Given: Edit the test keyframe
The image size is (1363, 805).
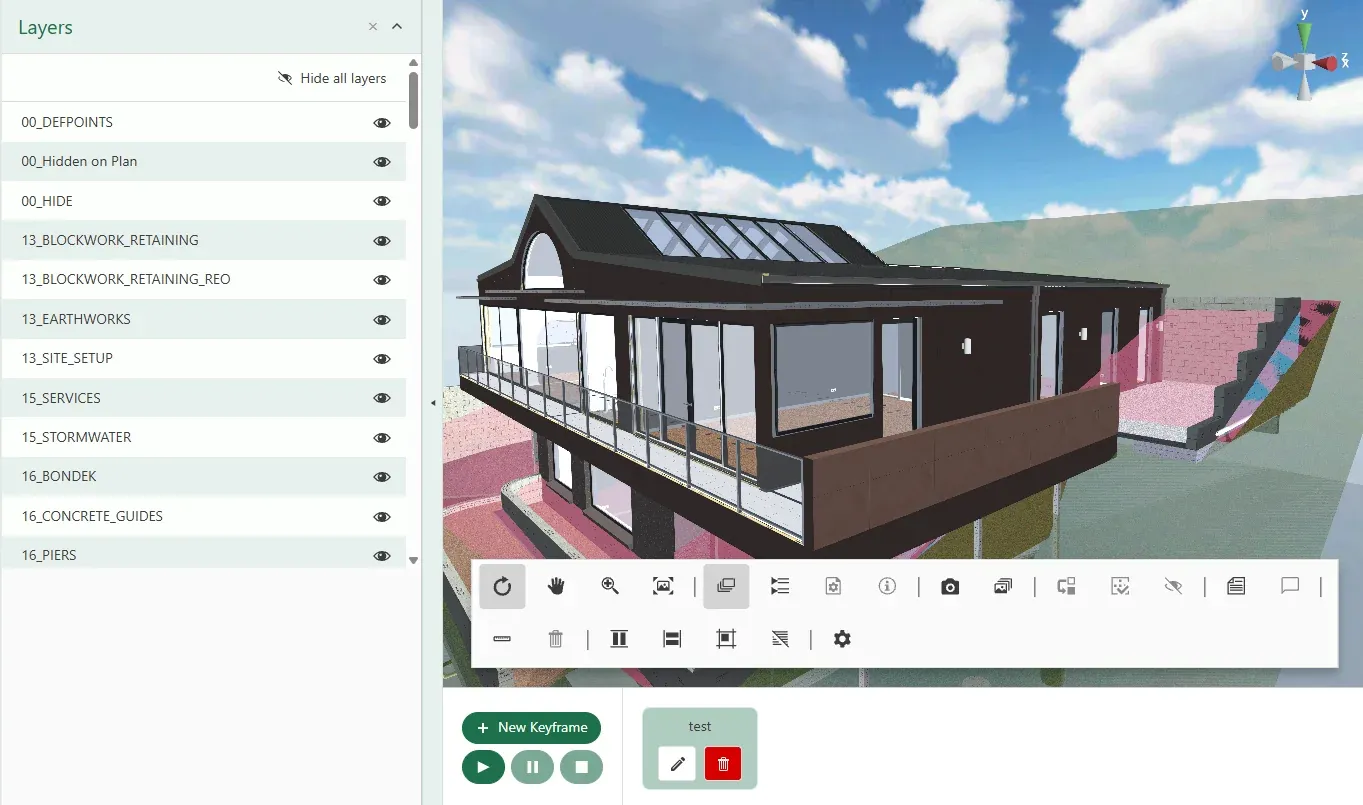Looking at the screenshot, I should pos(677,764).
